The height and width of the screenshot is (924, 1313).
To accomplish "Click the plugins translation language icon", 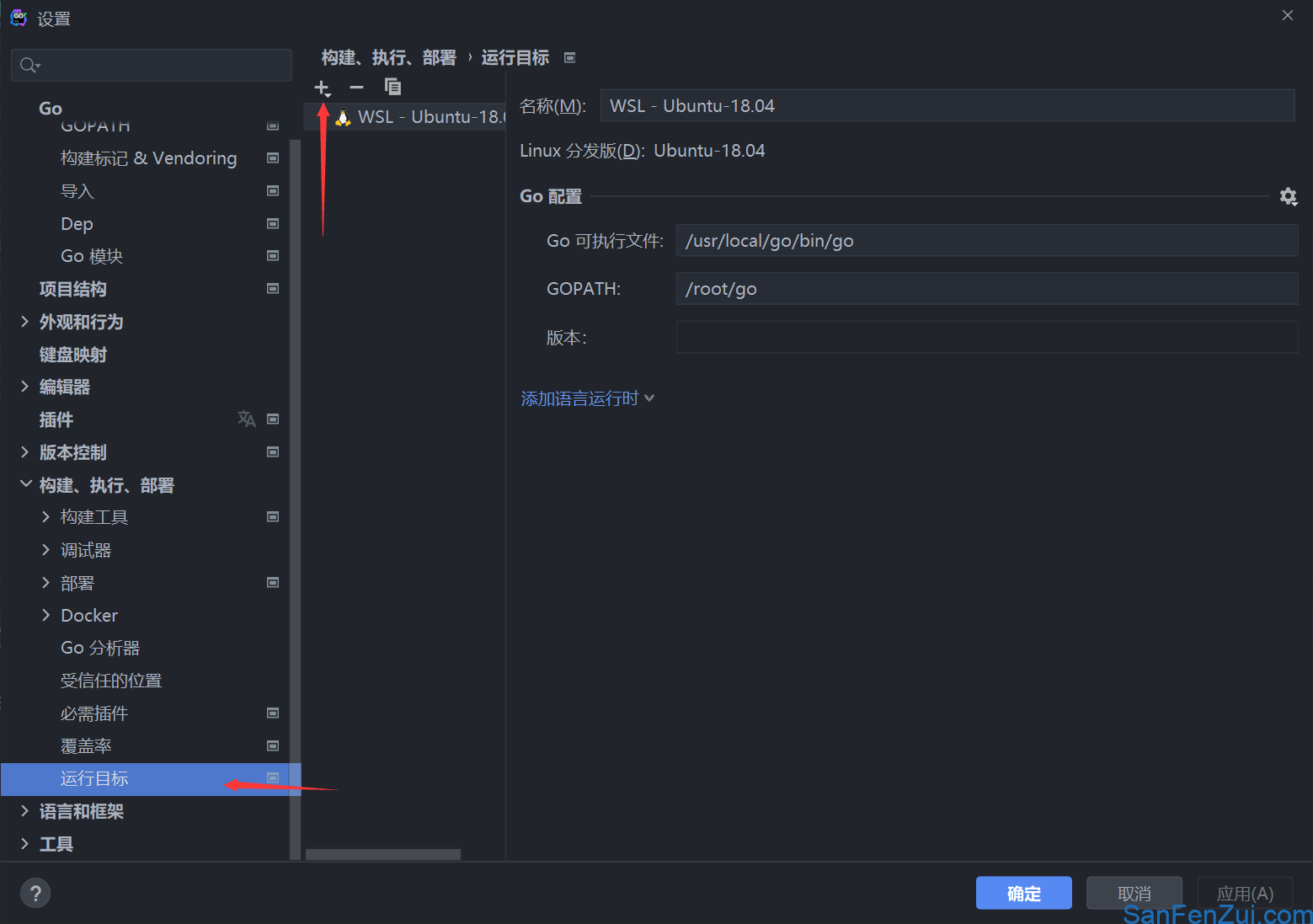I will 246,419.
